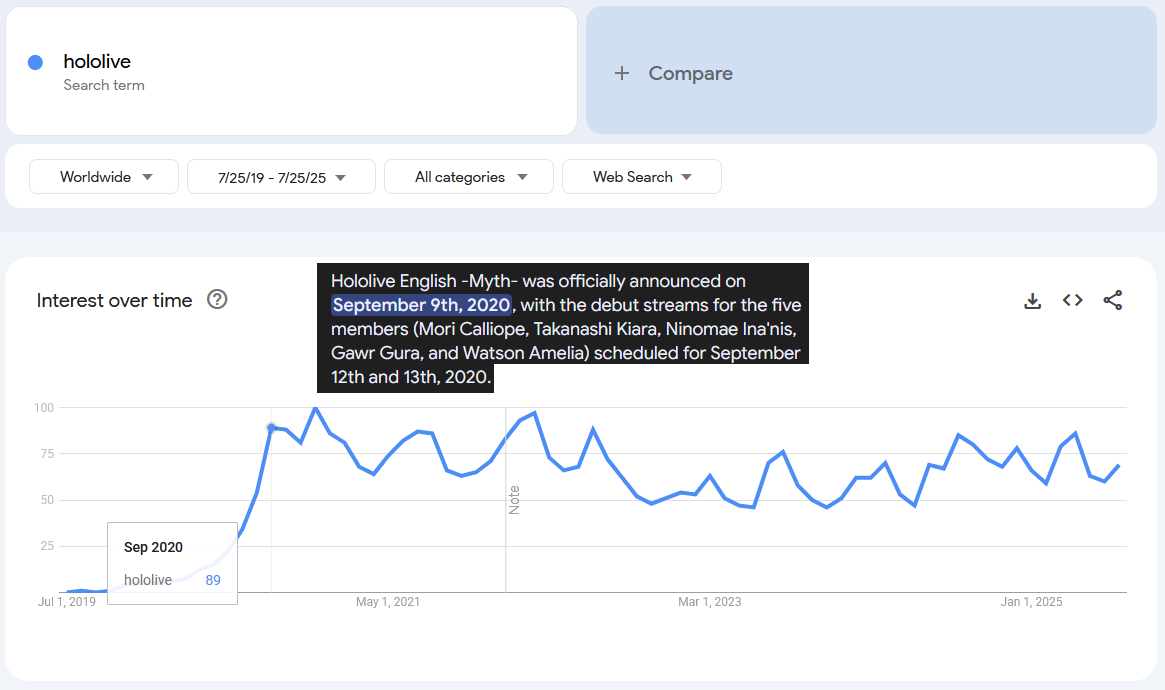
Task: Click the highlighted September 9th, 2020 text
Action: pyautogui.click(x=422, y=305)
